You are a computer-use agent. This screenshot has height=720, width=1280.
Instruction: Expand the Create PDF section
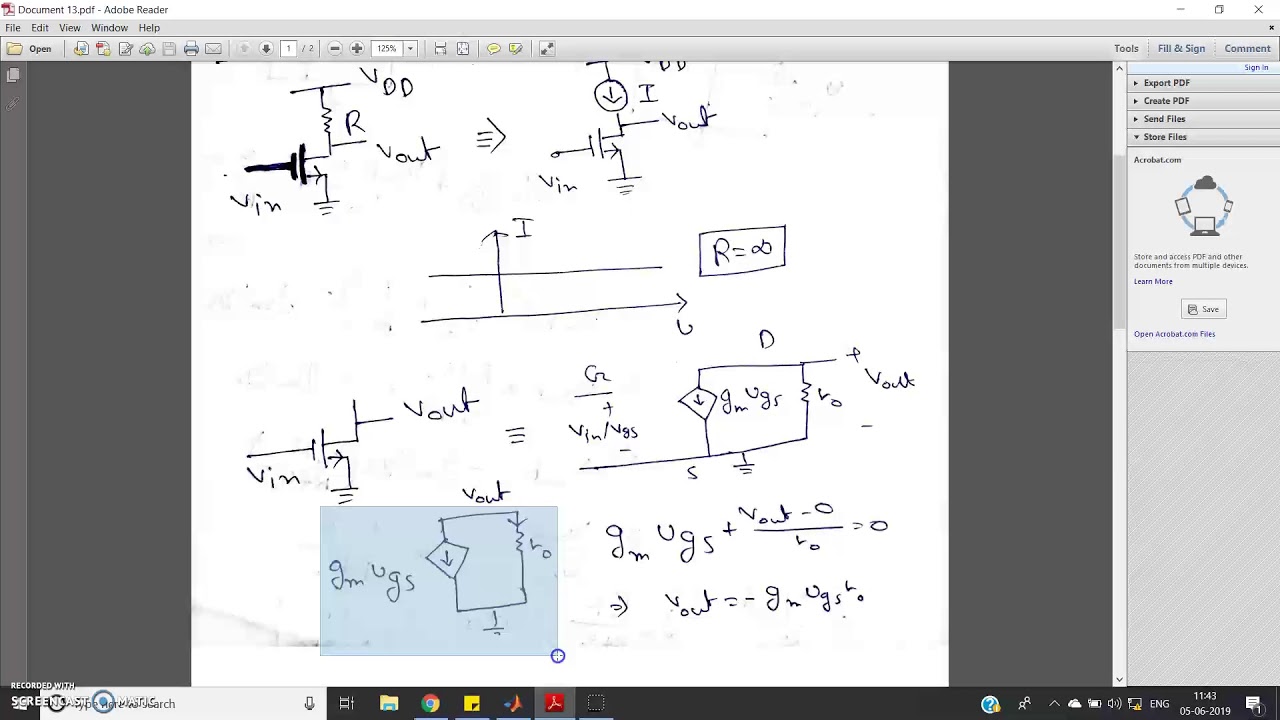point(1203,101)
